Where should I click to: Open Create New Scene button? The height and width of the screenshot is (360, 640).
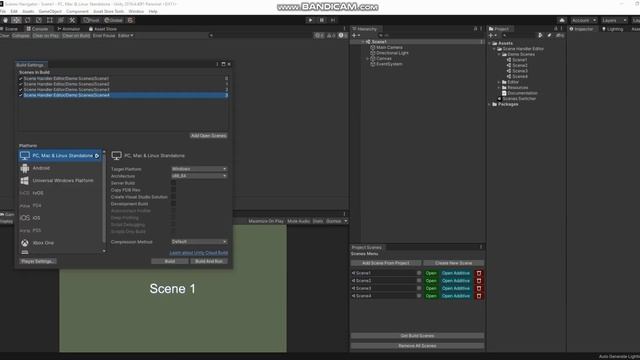coord(453,263)
